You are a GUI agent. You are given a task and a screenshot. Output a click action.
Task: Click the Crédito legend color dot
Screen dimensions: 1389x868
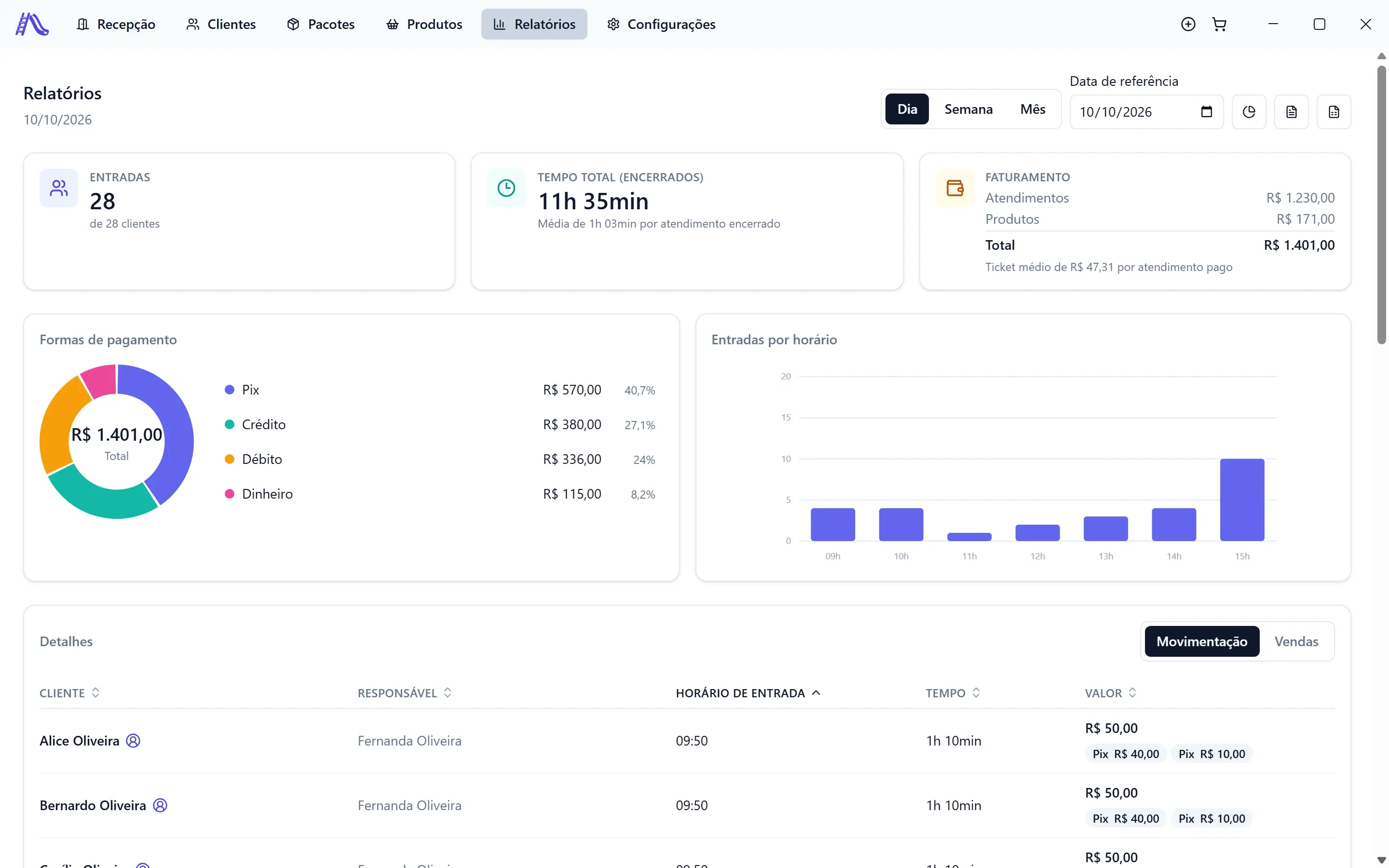click(230, 424)
